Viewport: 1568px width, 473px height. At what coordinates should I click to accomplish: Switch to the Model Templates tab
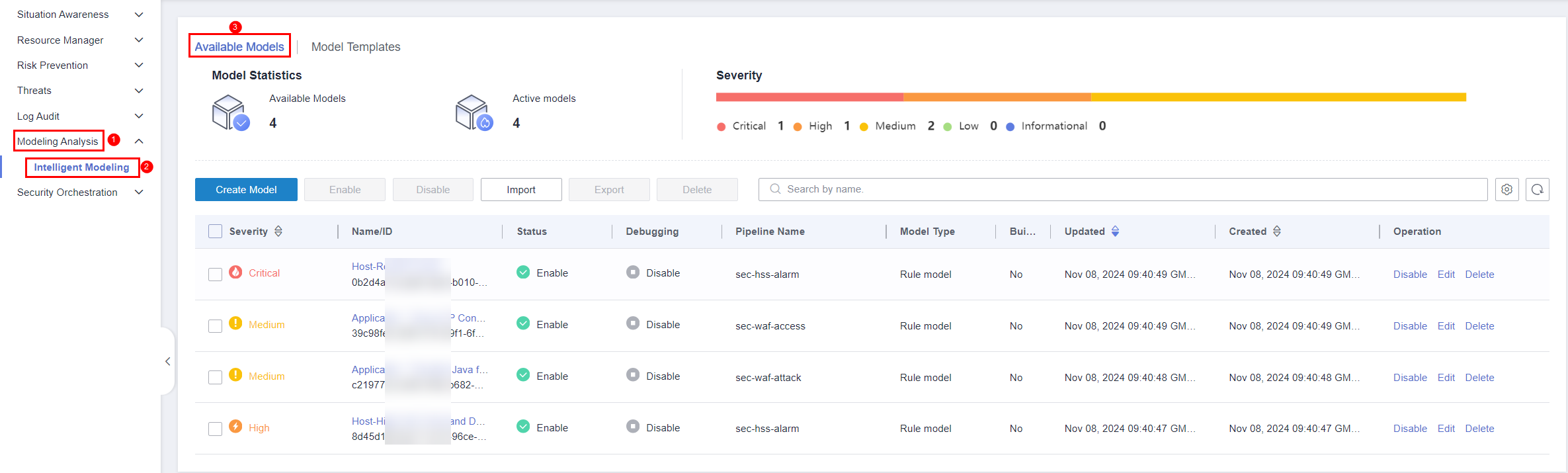(356, 47)
